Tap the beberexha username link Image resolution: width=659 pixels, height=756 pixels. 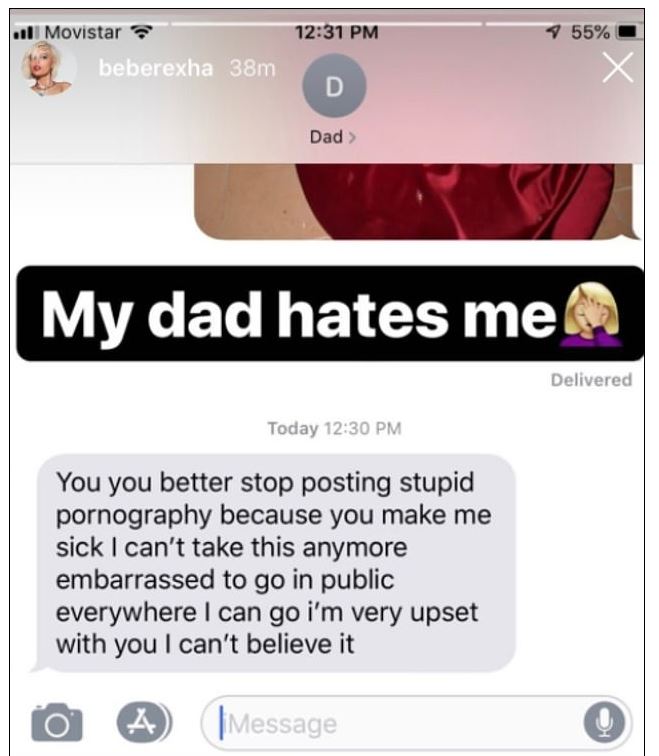pos(156,68)
